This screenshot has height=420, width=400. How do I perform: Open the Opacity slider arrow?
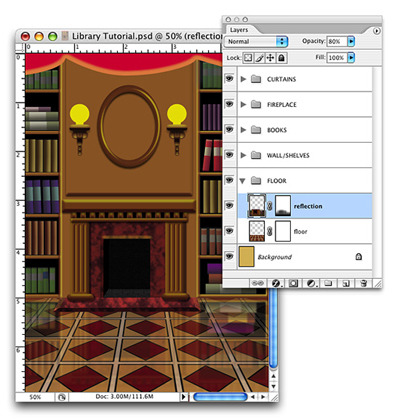351,41
